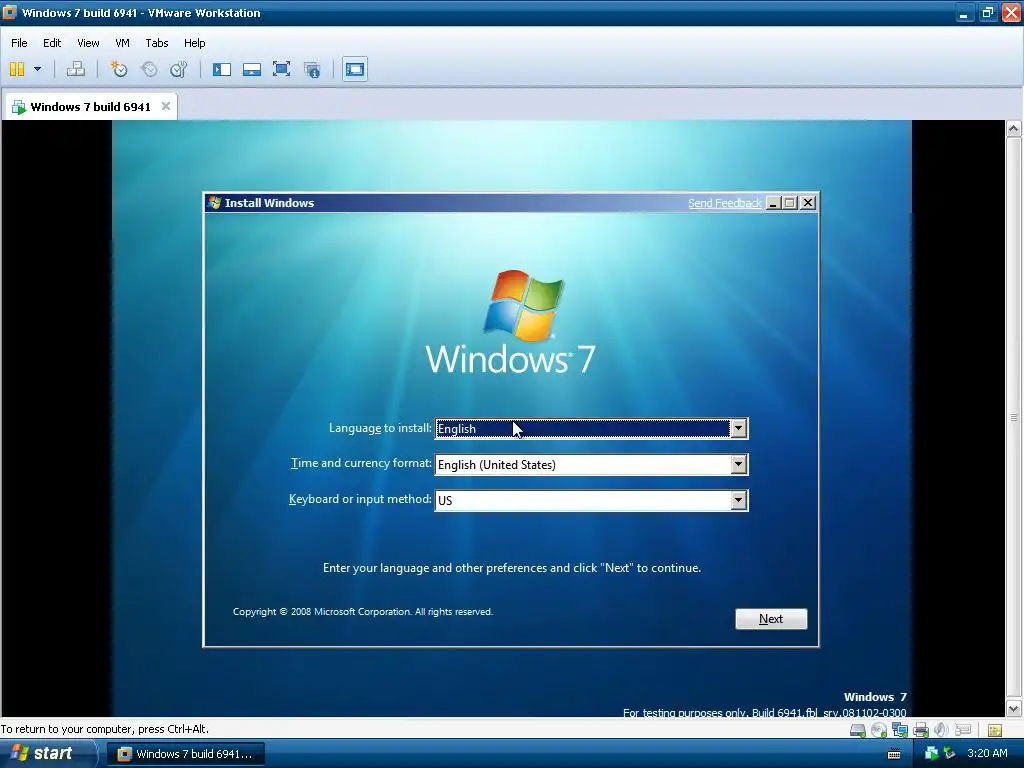
Task: Minimize the Install Windows dialog
Action: click(x=773, y=203)
